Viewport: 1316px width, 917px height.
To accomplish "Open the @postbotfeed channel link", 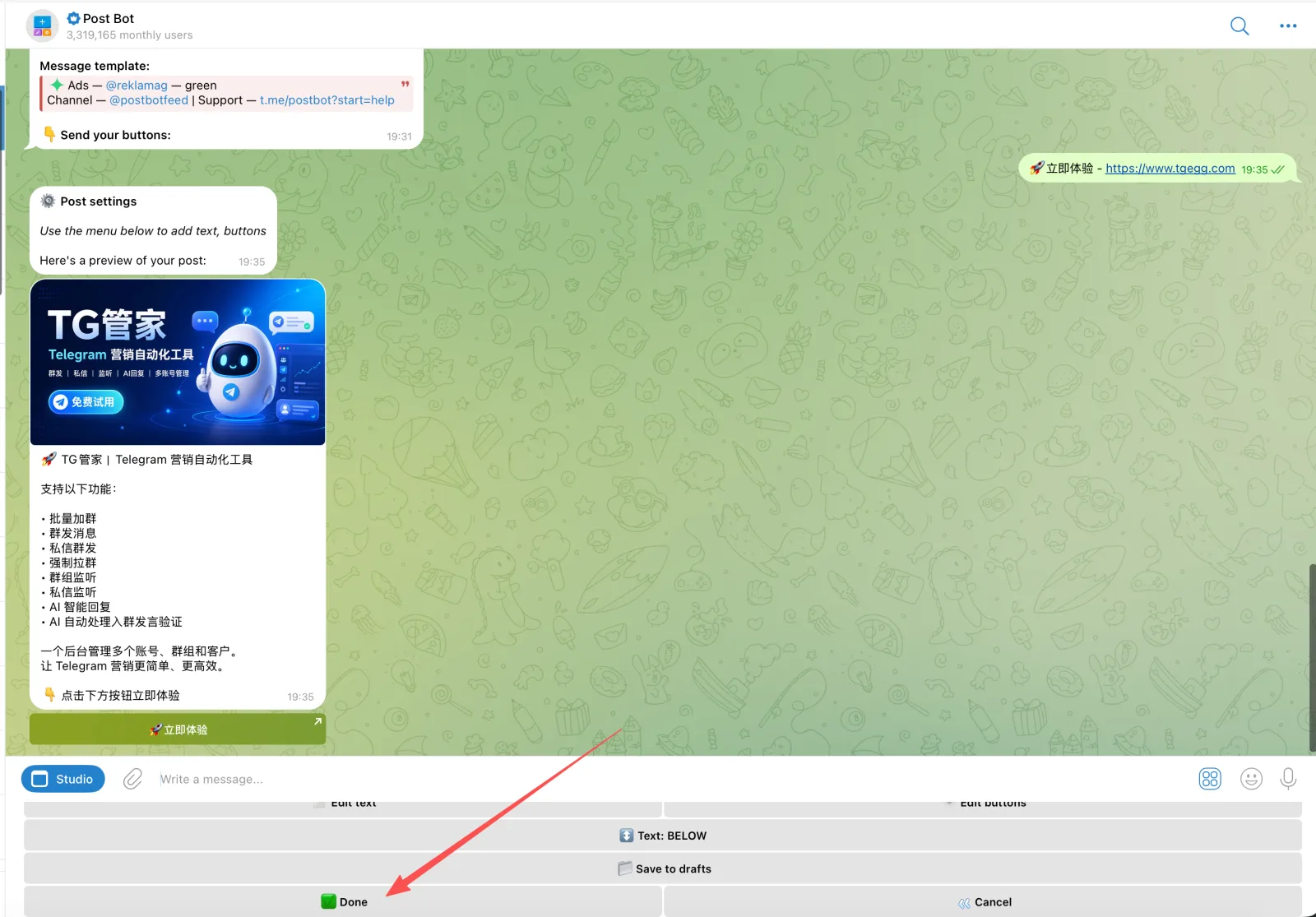I will 149,100.
